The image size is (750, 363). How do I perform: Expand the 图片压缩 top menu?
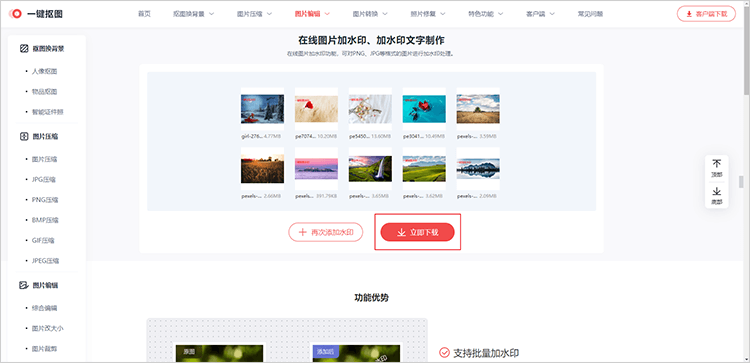254,14
